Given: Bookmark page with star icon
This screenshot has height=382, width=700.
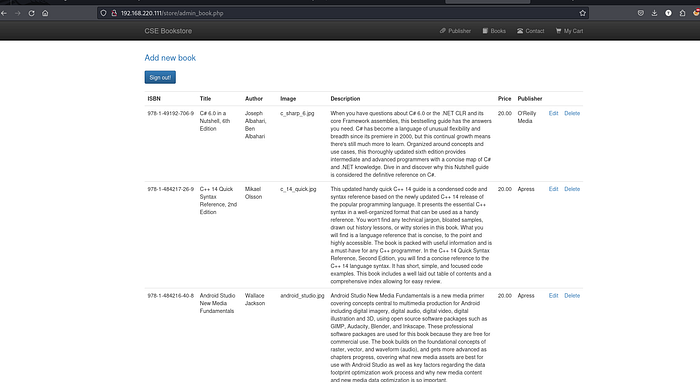Looking at the screenshot, I should tap(583, 13).
